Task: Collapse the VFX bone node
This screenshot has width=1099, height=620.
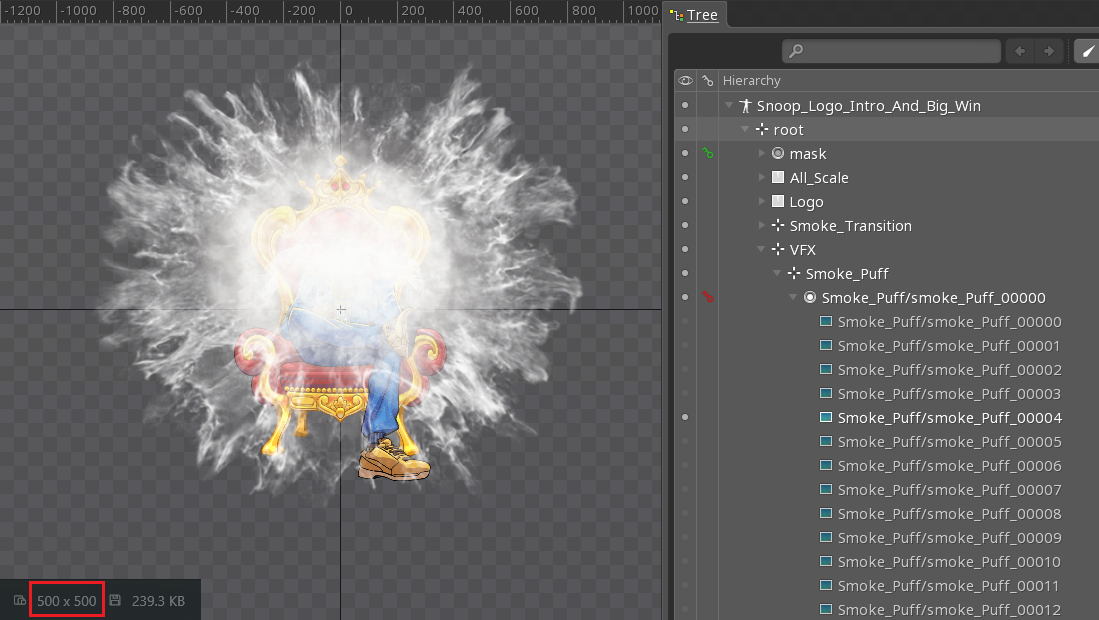Action: pyautogui.click(x=762, y=250)
